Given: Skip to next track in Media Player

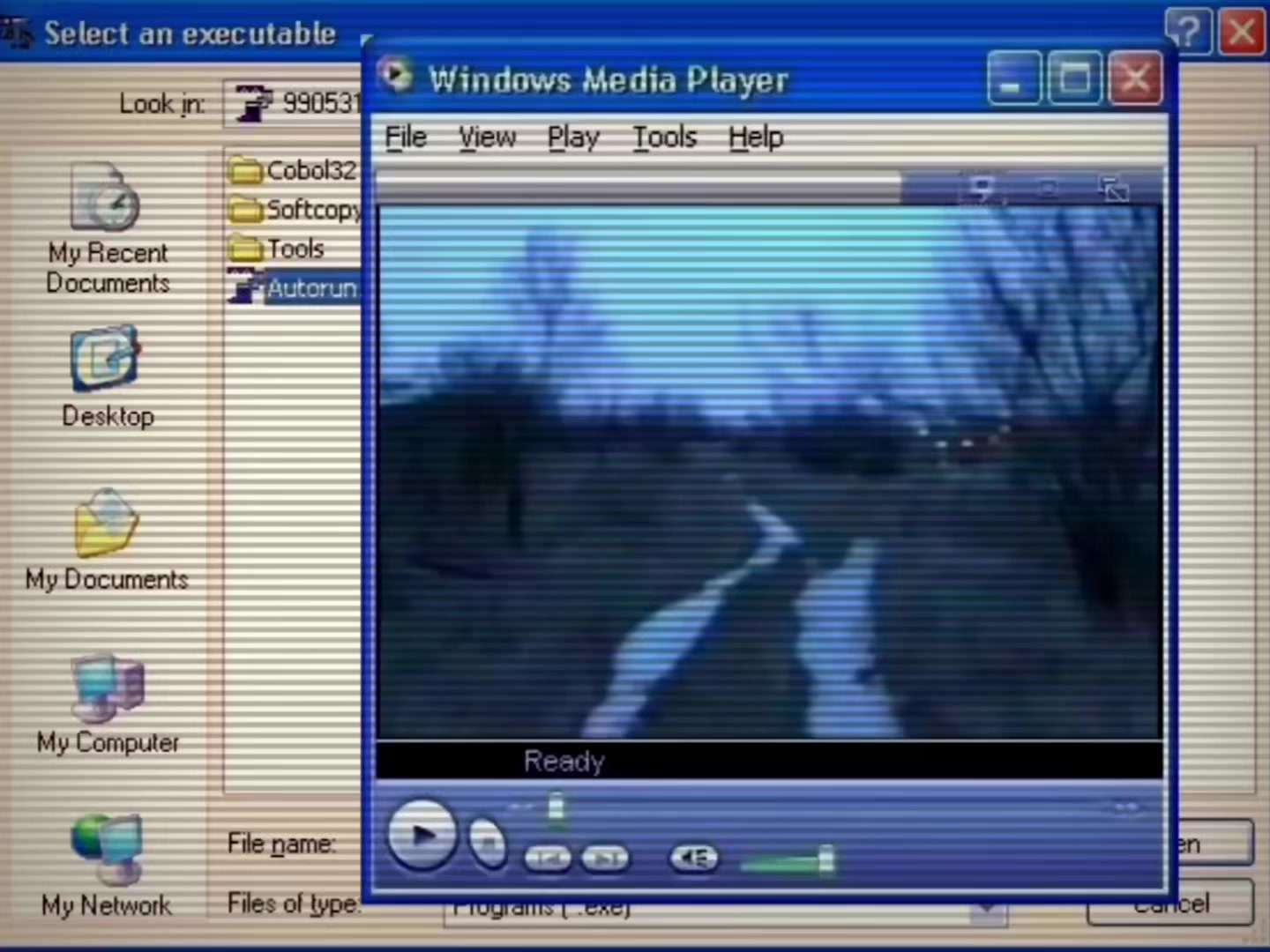Looking at the screenshot, I should point(605,859).
